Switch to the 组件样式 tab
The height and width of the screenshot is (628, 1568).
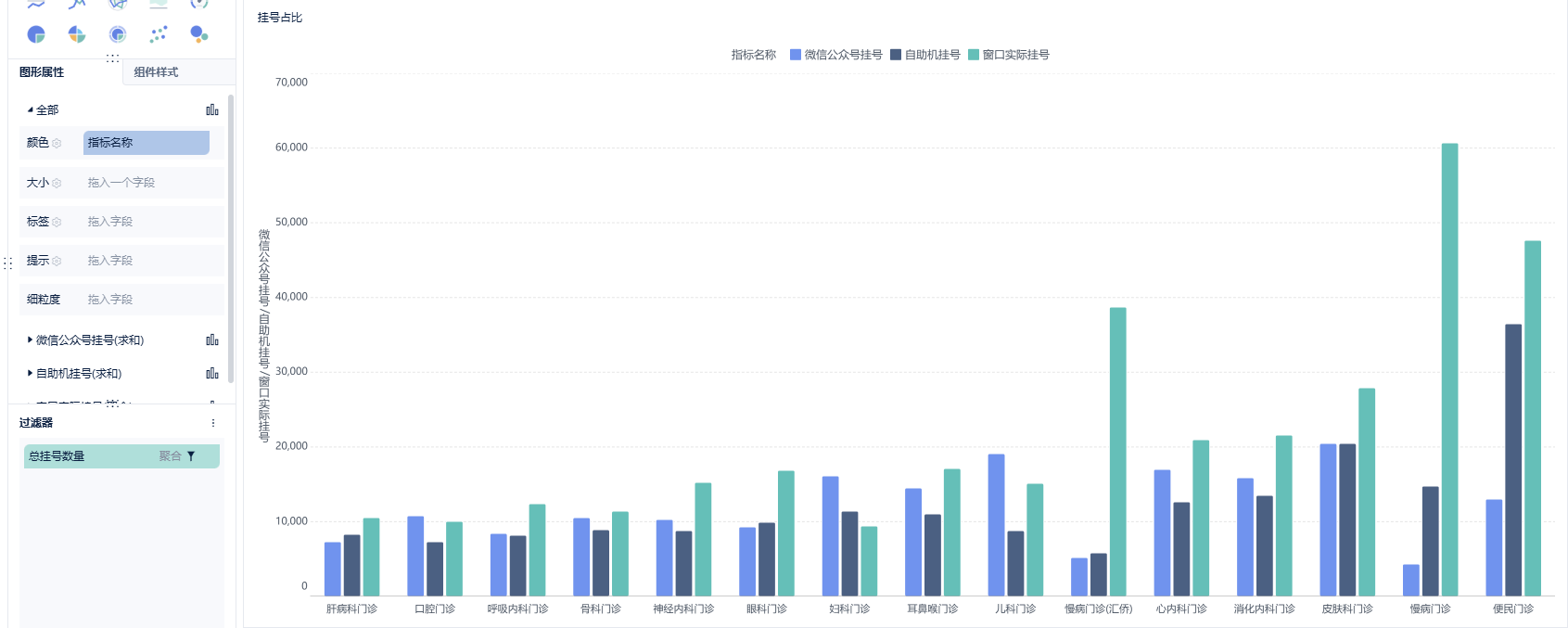coord(156,72)
